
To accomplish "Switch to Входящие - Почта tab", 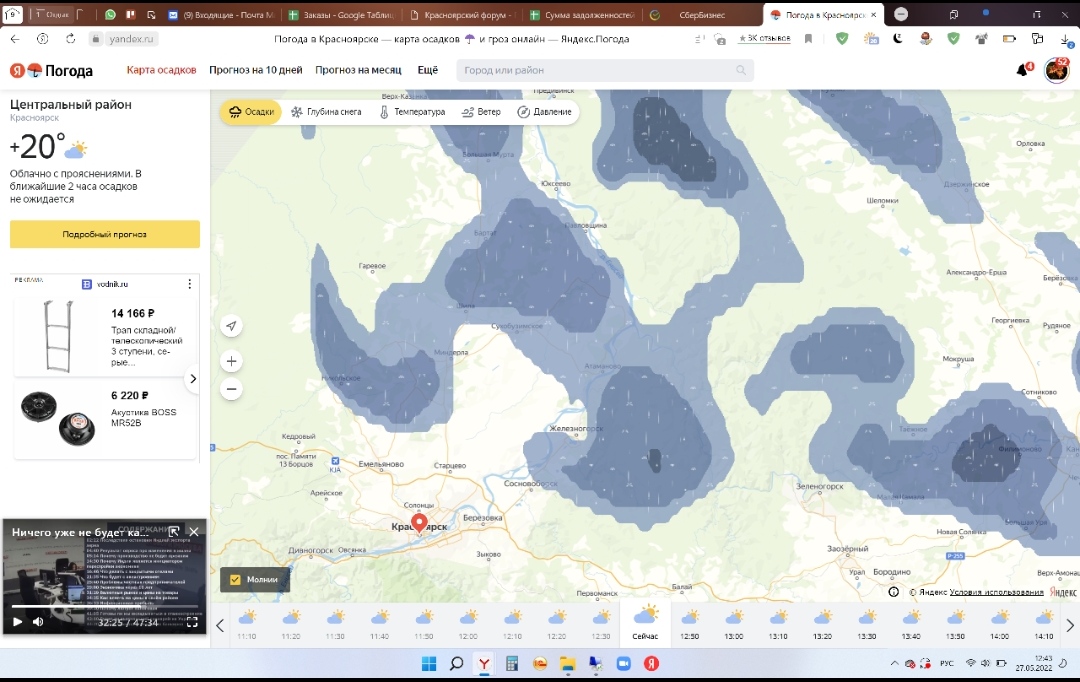I will [x=220, y=14].
